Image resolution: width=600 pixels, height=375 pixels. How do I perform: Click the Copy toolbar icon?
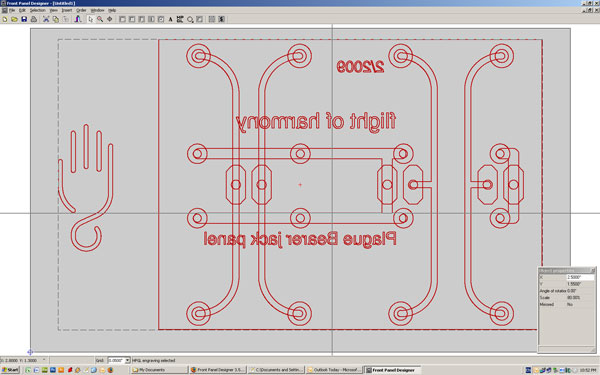click(x=56, y=19)
